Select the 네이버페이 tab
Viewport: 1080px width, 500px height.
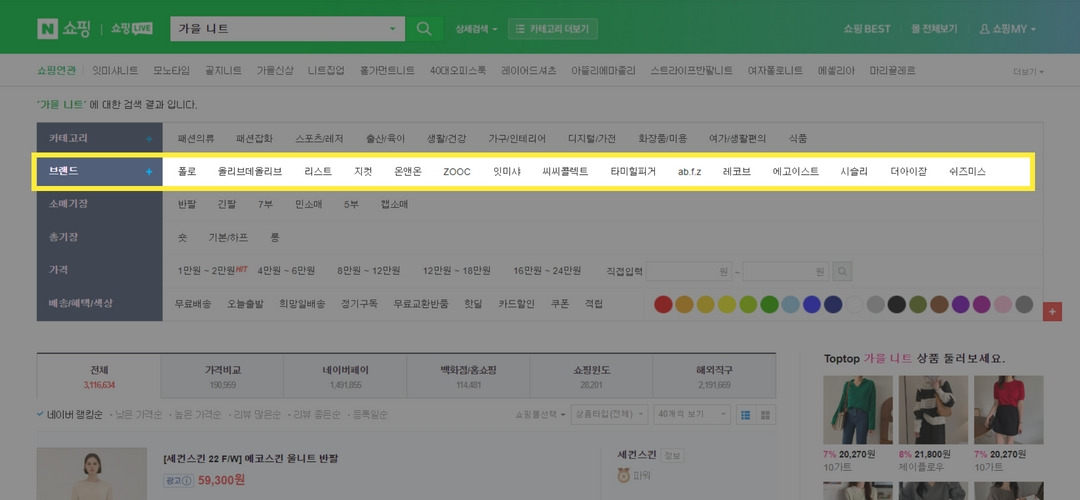(x=345, y=376)
